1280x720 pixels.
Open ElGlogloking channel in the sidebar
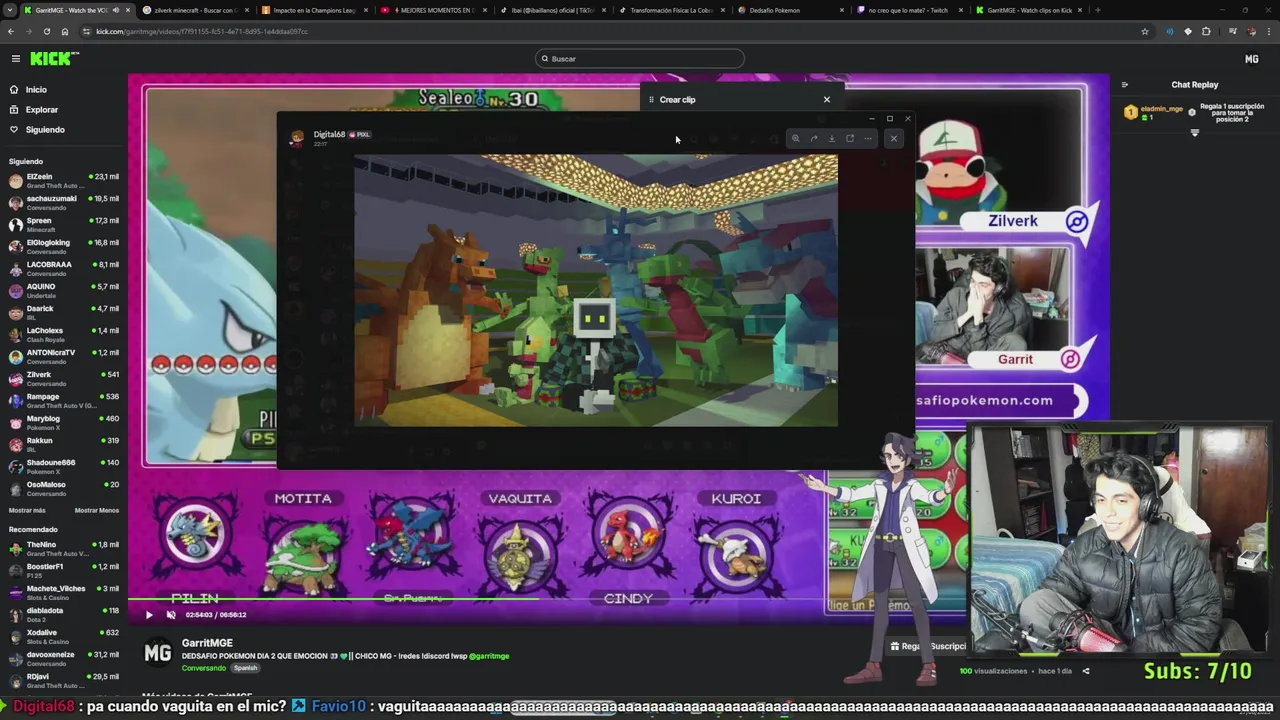click(63, 246)
